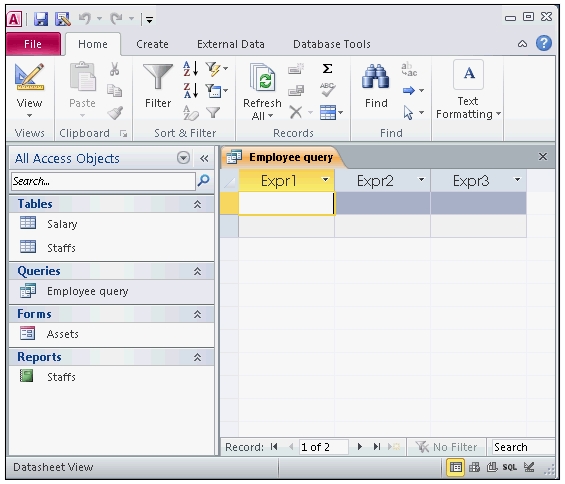Image resolution: width=565 pixels, height=484 pixels.
Task: Open the Expr1 column dropdown arrow
Action: pos(325,179)
